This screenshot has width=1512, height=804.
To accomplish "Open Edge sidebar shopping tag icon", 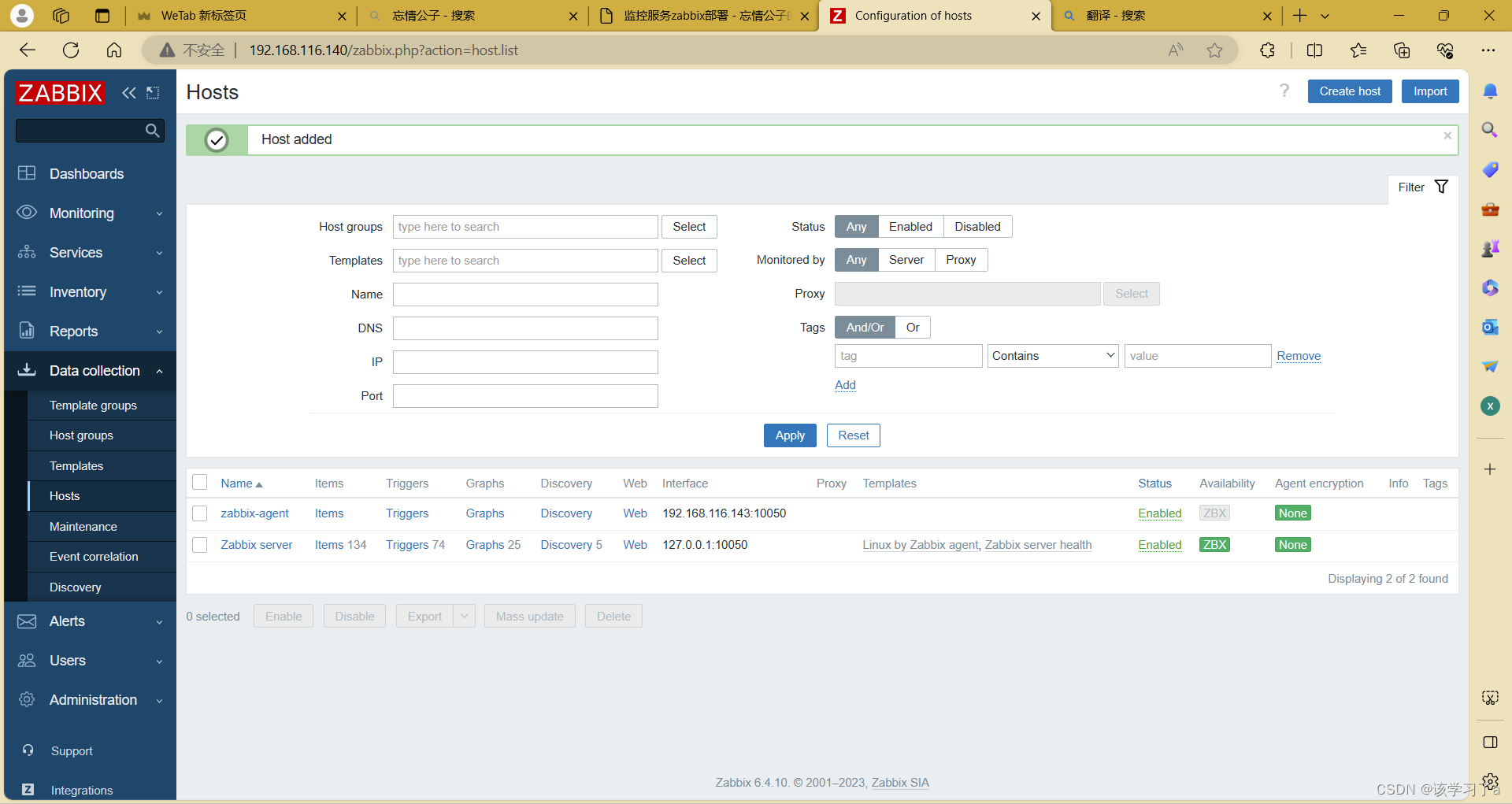I will click(1490, 169).
